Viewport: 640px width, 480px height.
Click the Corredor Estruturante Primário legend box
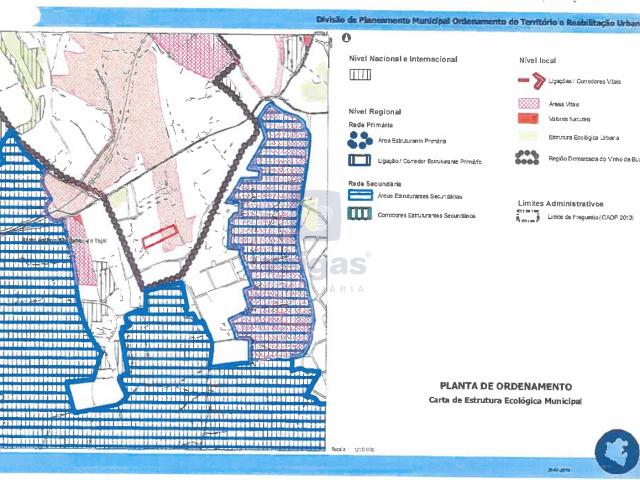360,160
